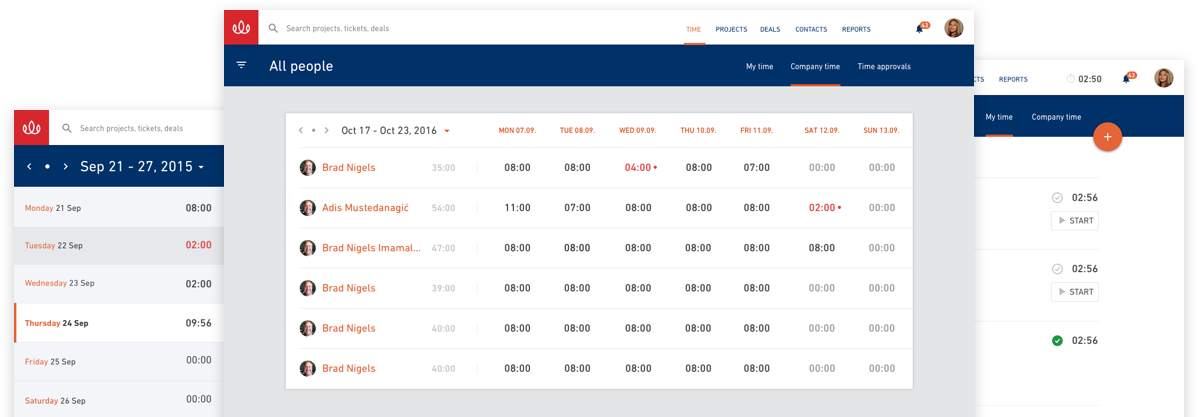Screen dimensions: 1198x417
Task: Click the red logo in left window
Action: click(31, 128)
